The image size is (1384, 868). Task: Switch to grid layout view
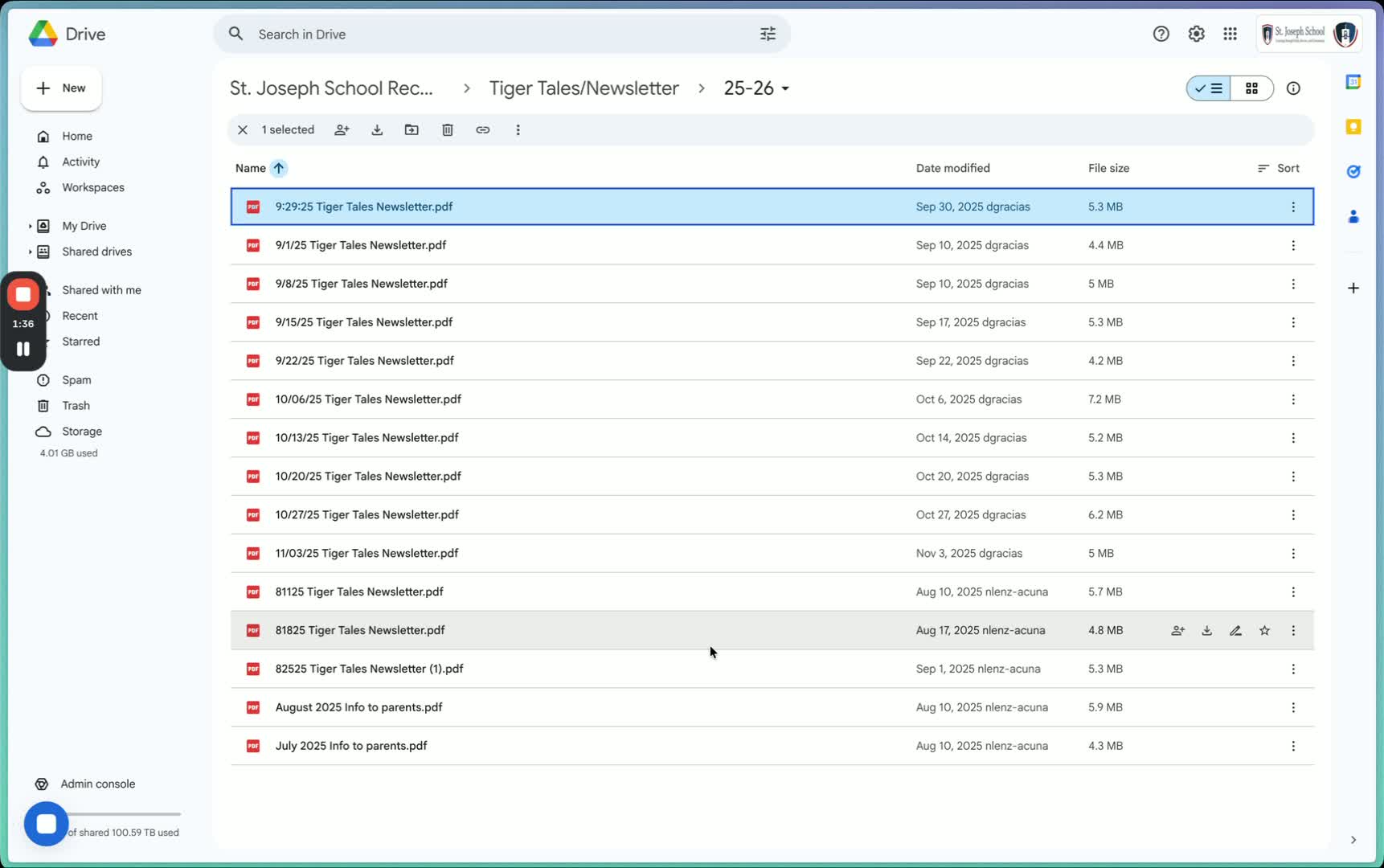pos(1251,88)
